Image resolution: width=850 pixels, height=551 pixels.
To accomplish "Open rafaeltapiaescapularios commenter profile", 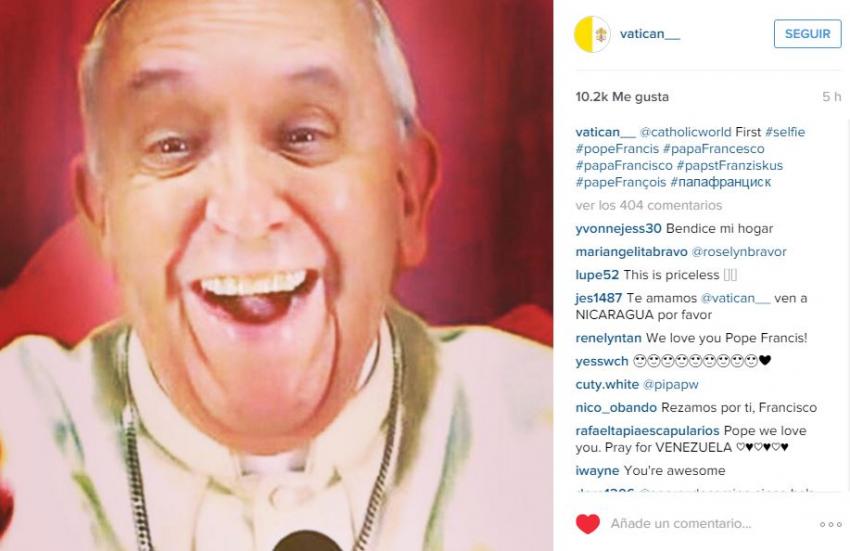I will (x=647, y=431).
